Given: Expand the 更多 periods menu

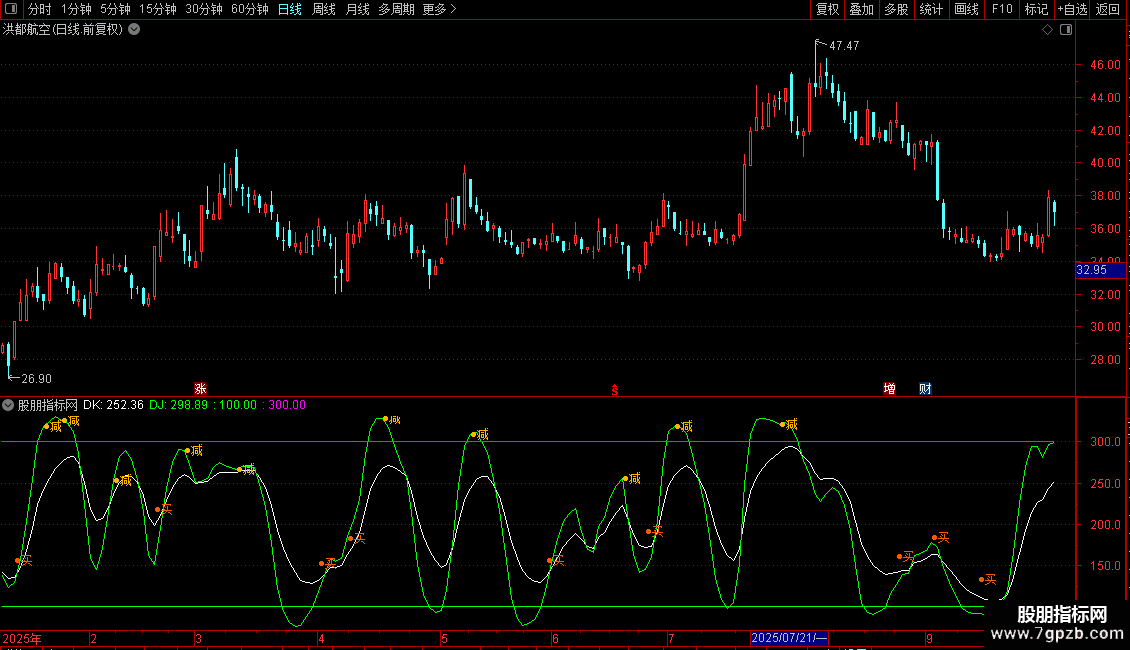Looking at the screenshot, I should coord(439,10).
